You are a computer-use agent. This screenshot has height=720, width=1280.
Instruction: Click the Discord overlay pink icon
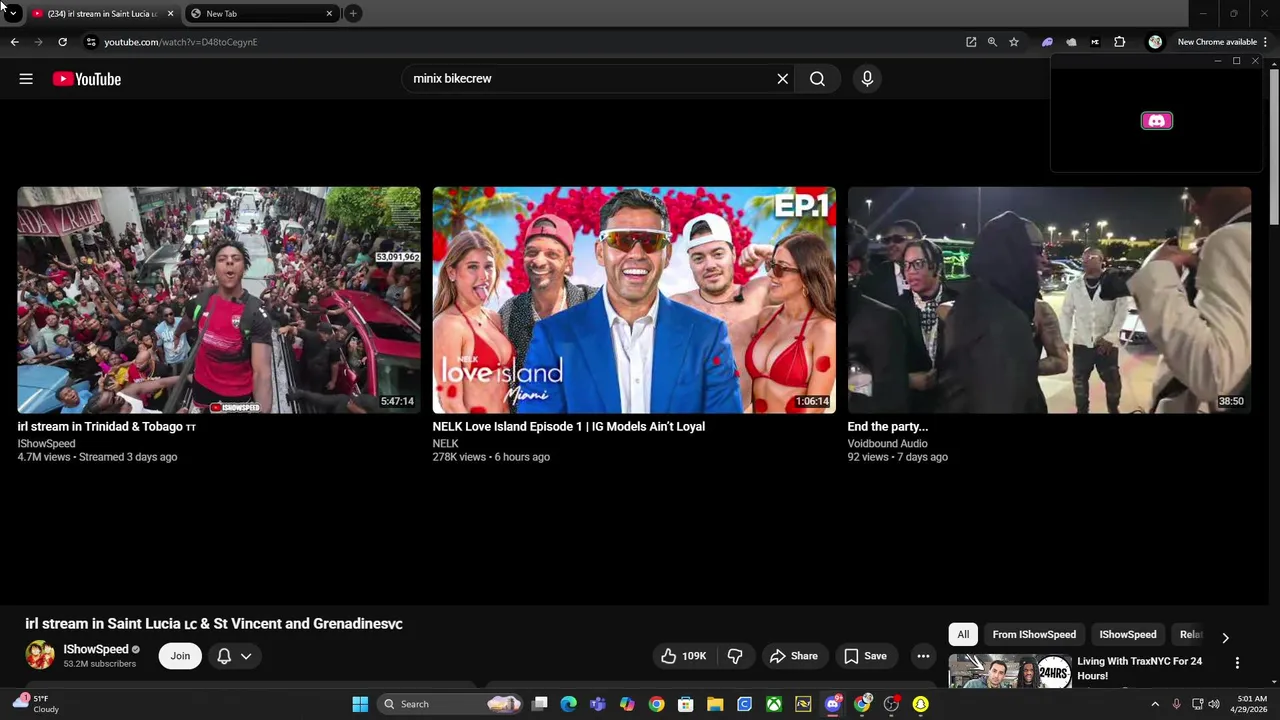pyautogui.click(x=1157, y=121)
